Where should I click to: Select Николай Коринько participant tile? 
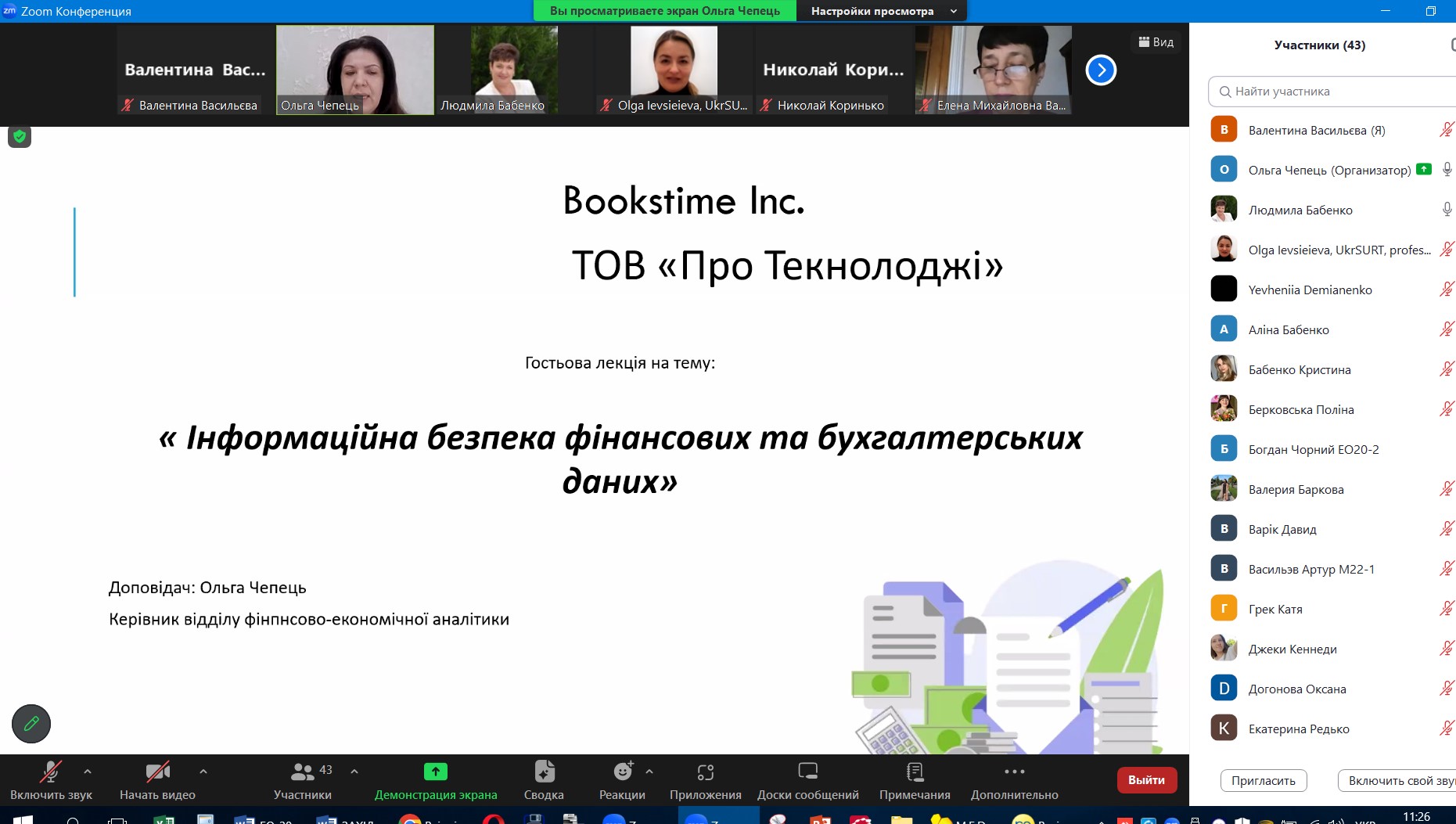tap(833, 70)
